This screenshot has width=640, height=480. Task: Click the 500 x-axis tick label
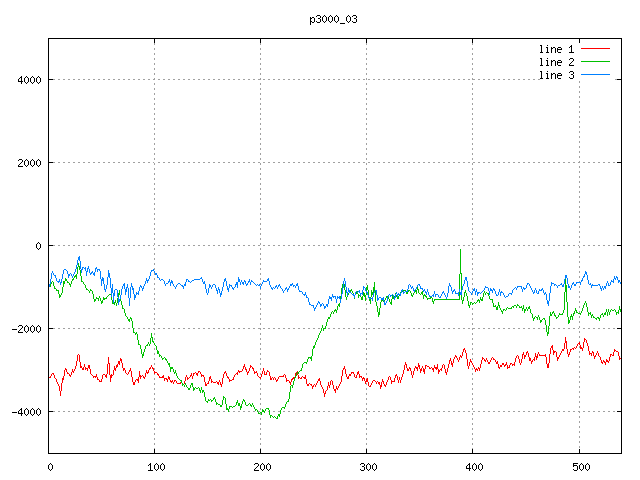click(x=579, y=466)
